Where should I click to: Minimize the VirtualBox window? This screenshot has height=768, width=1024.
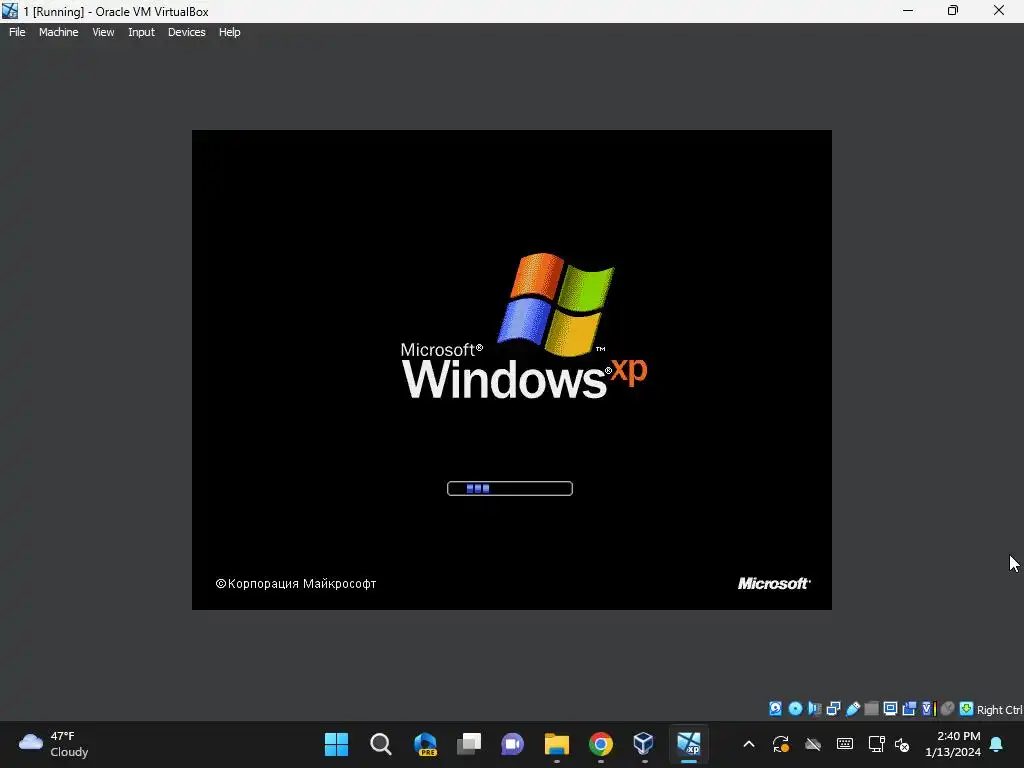coord(908,10)
